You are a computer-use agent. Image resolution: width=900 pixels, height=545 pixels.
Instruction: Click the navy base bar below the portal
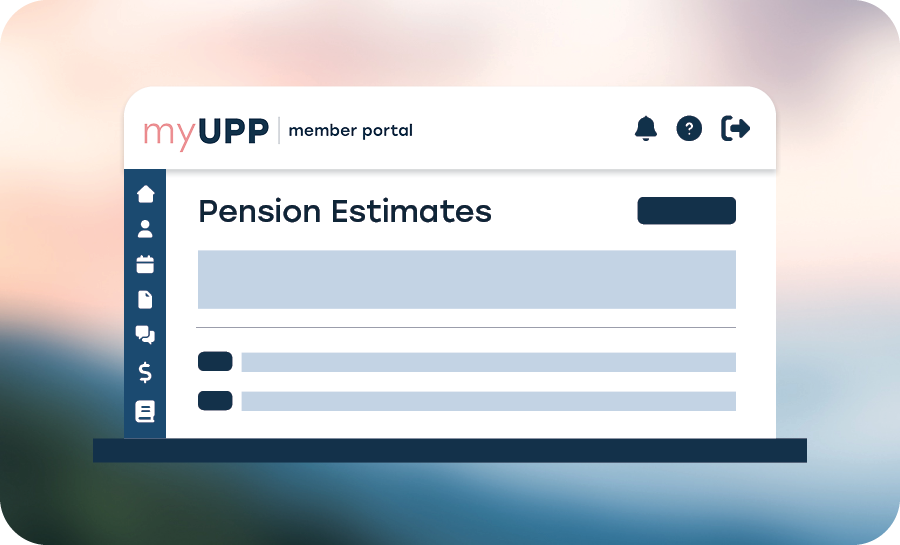point(450,450)
